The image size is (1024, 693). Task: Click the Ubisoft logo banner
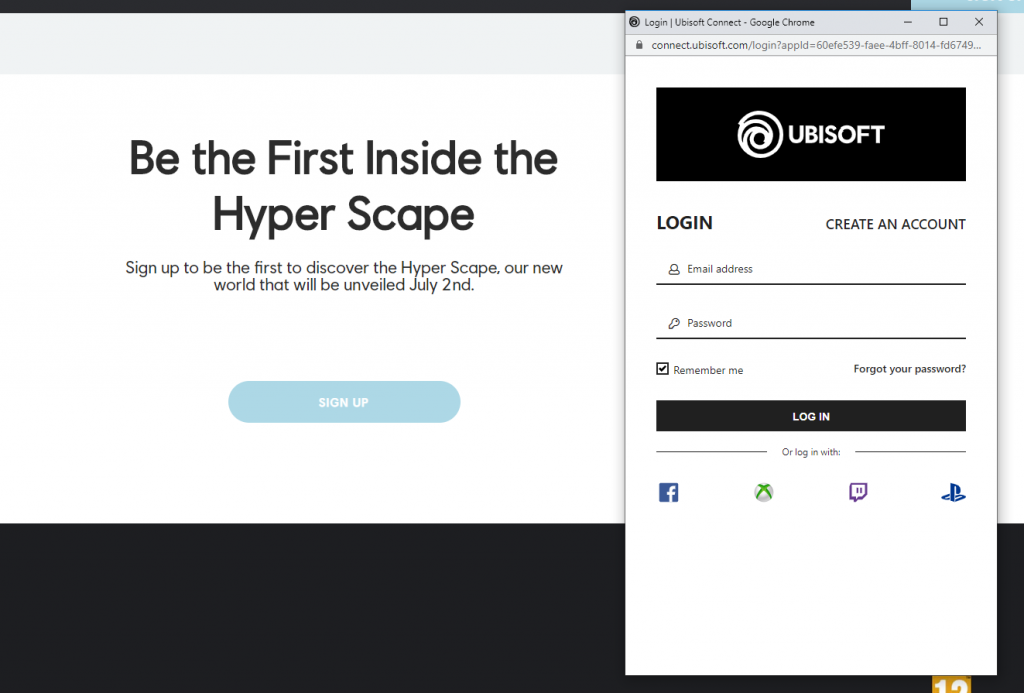coord(810,134)
